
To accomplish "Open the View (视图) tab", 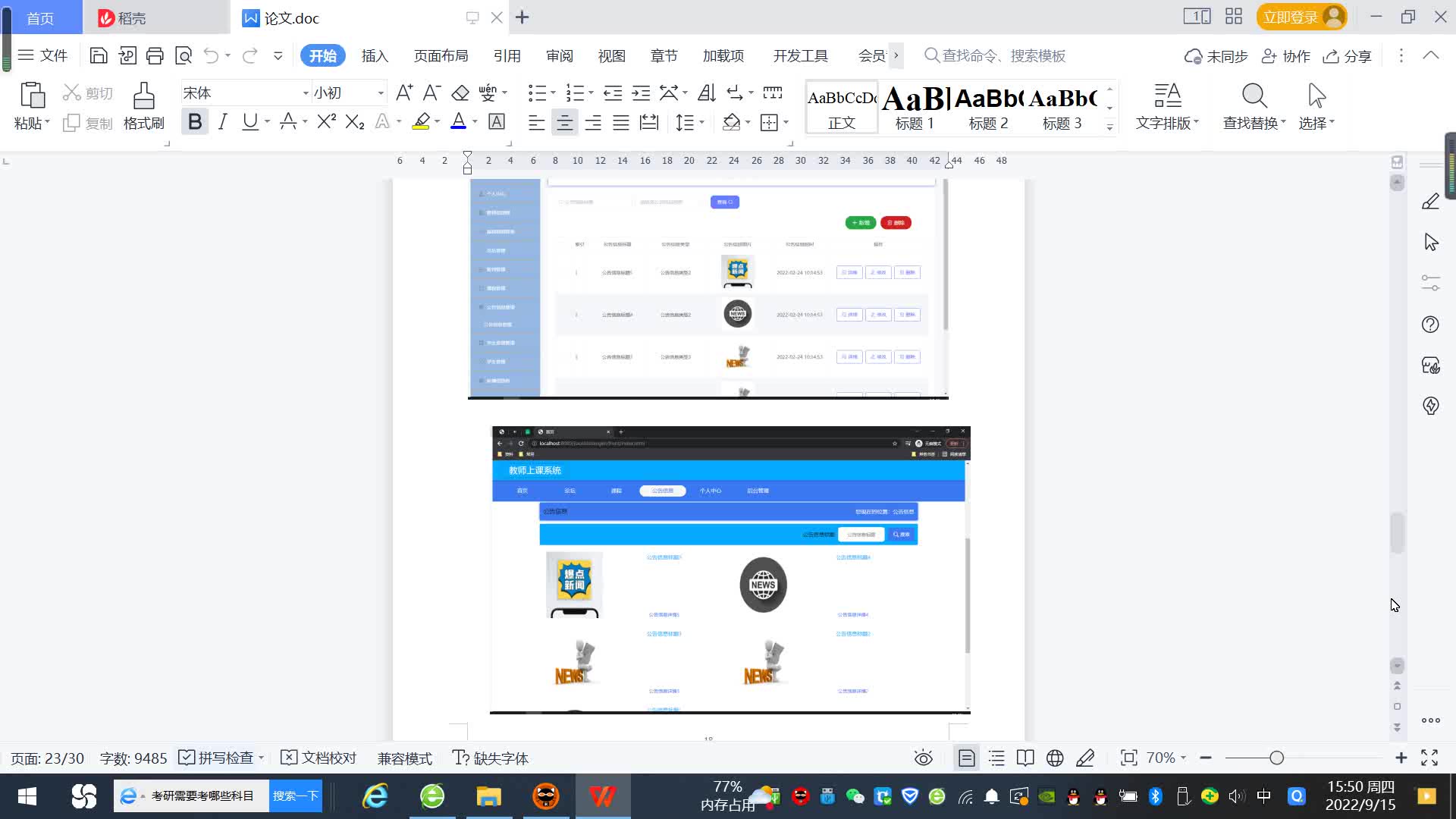I will (x=611, y=55).
